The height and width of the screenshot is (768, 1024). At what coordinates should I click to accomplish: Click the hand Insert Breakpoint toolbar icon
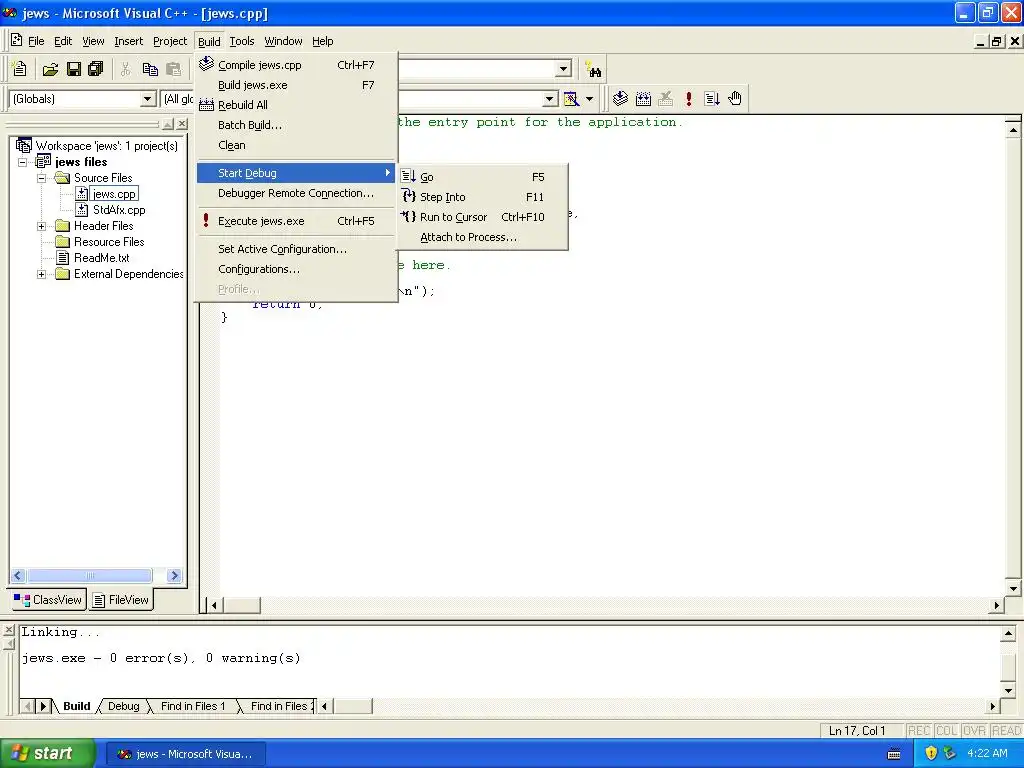click(735, 99)
